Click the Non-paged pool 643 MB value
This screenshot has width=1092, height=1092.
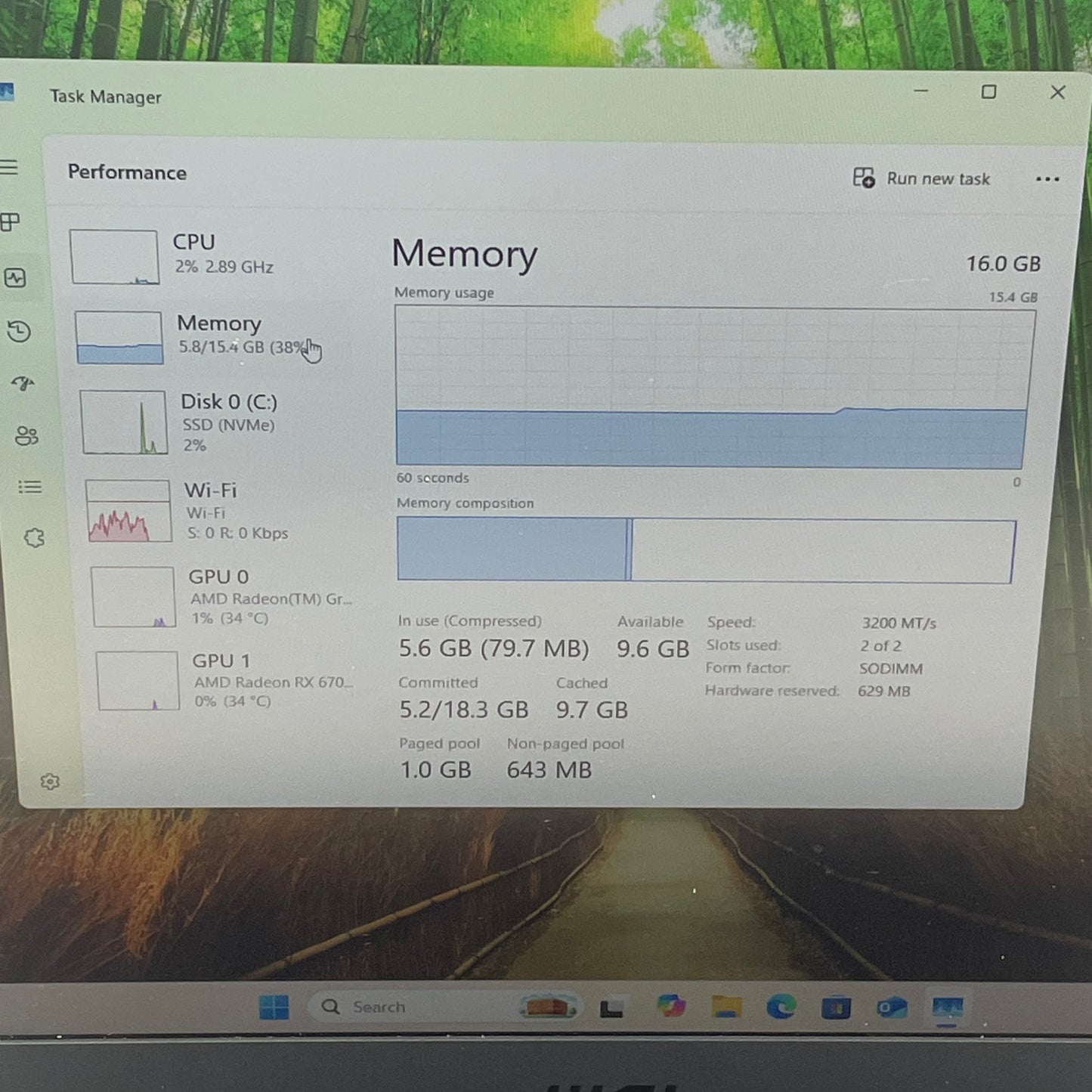[549, 770]
